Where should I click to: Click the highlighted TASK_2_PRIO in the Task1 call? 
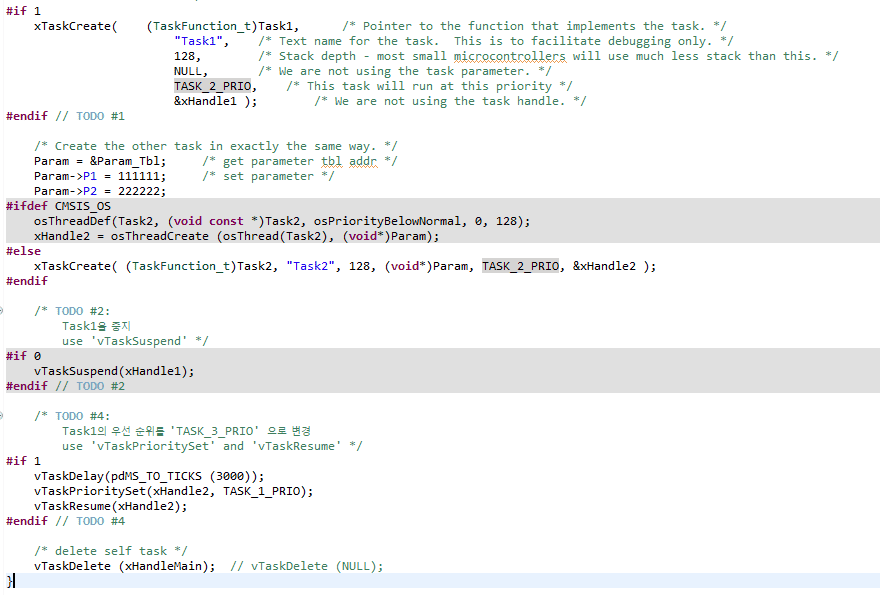212,86
